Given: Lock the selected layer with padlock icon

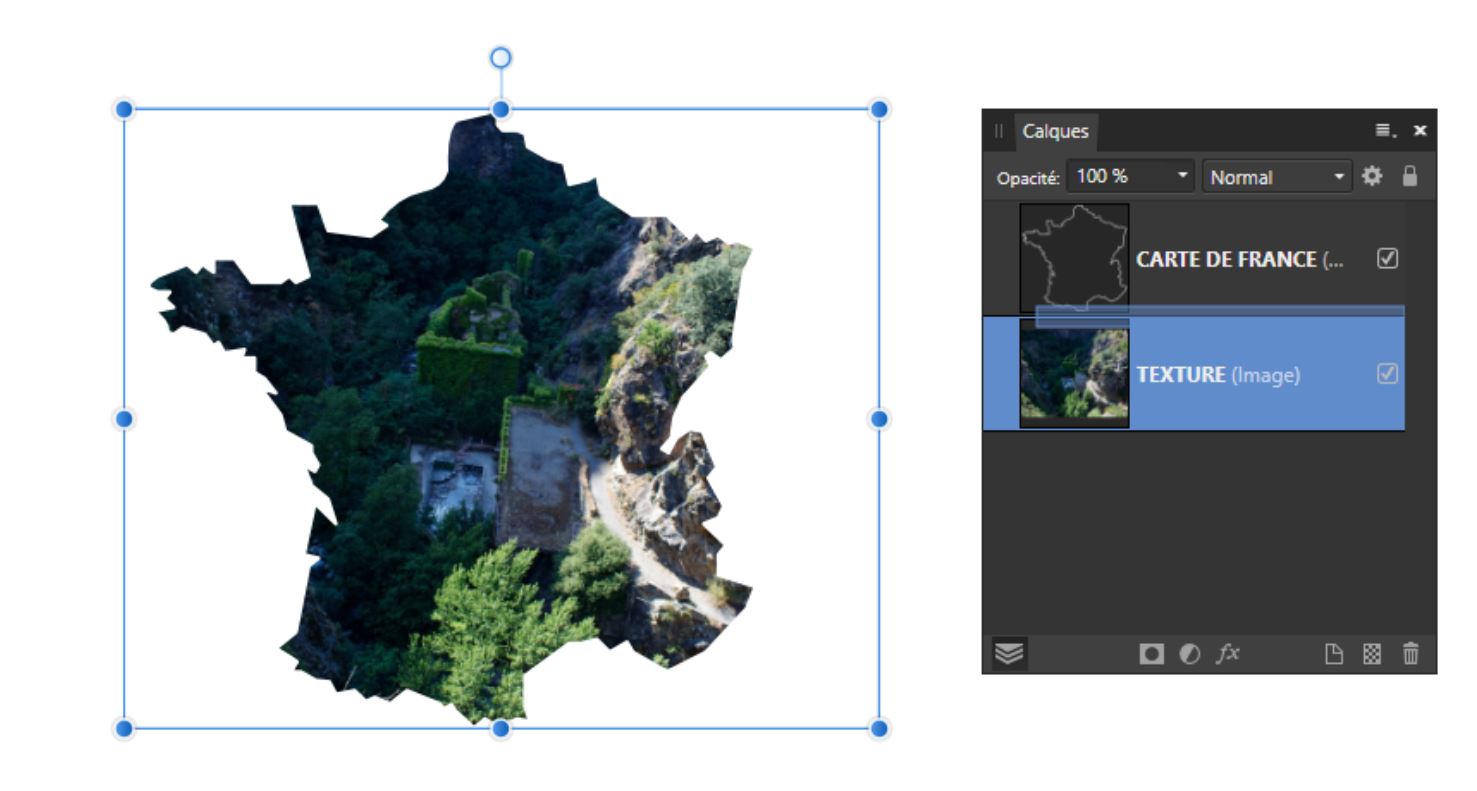Looking at the screenshot, I should [x=1410, y=176].
